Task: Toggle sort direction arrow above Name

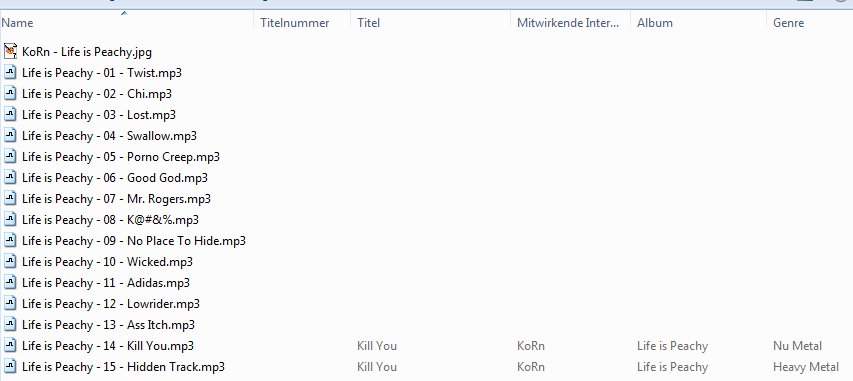Action: click(x=124, y=13)
